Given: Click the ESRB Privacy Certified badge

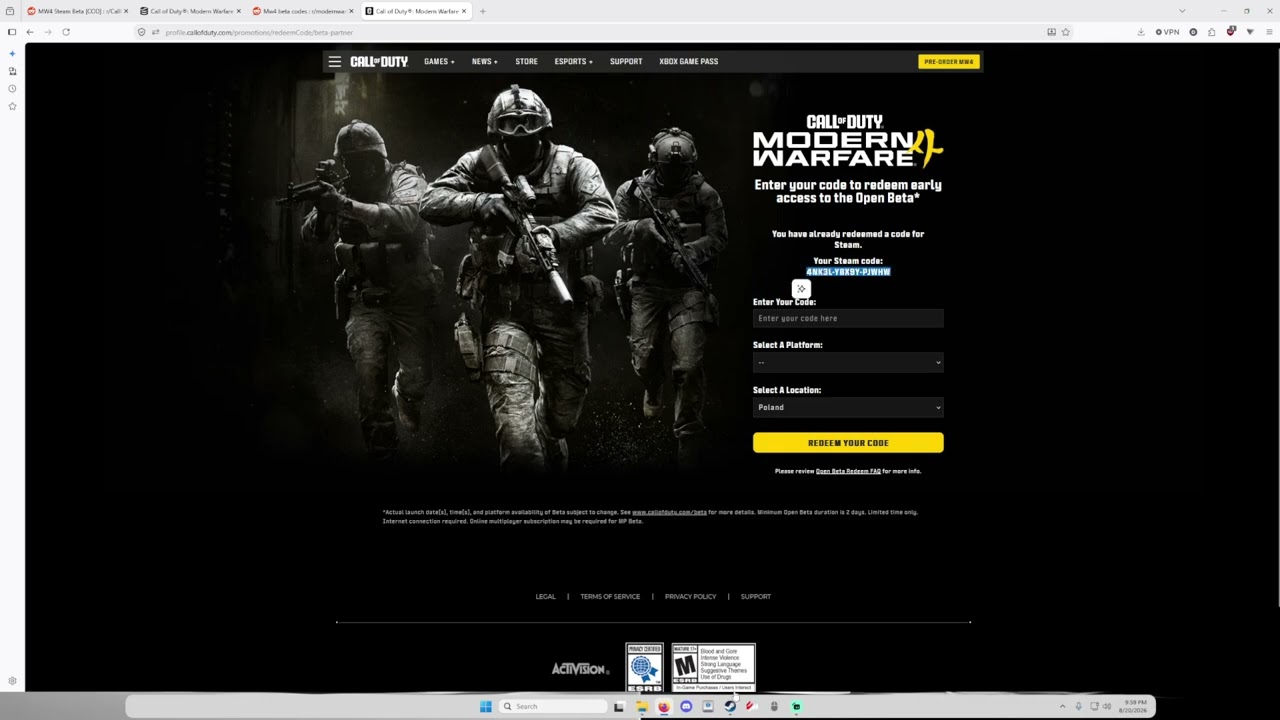Looking at the screenshot, I should [x=645, y=667].
